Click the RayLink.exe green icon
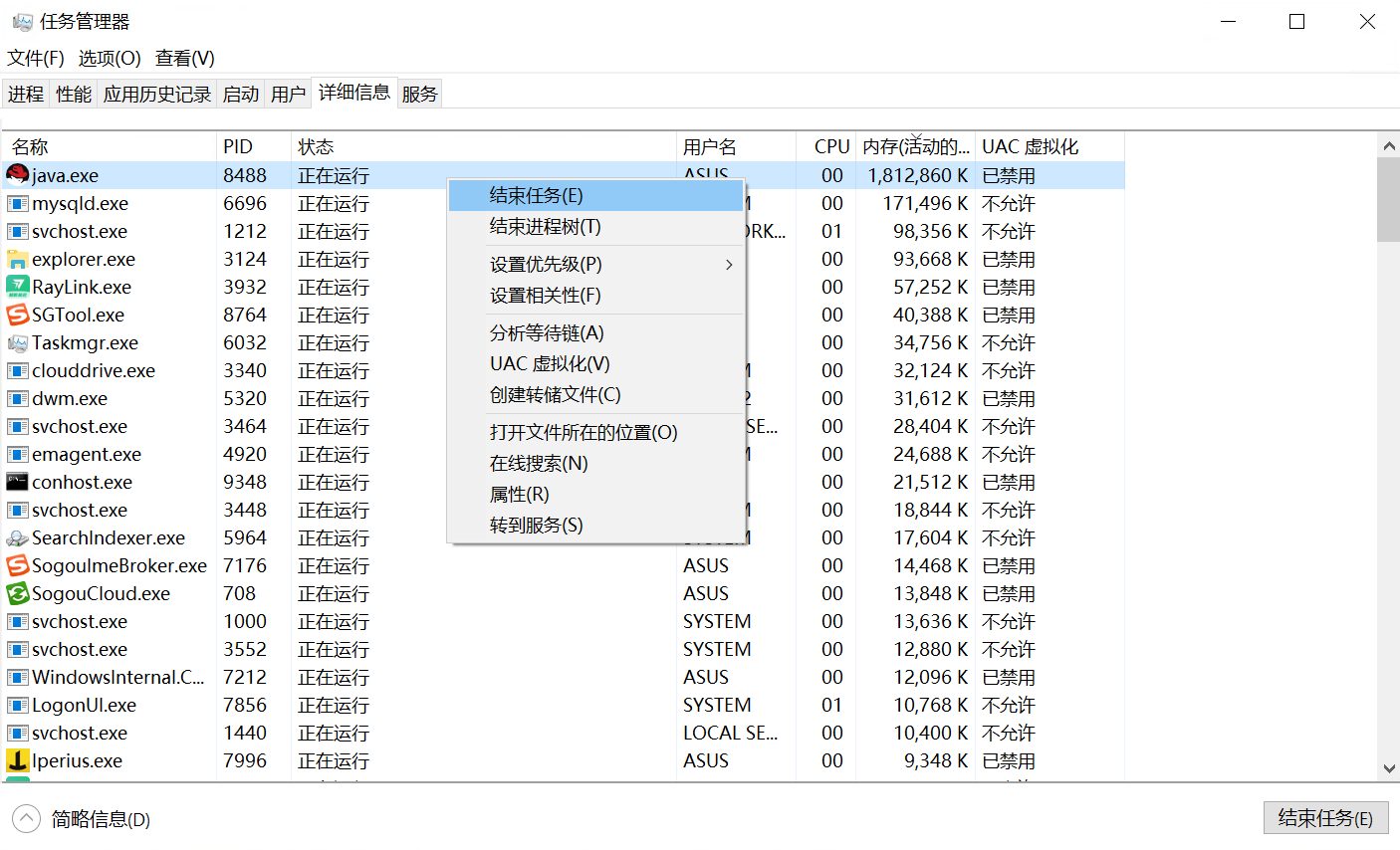The width and height of the screenshot is (1400, 850). pos(17,287)
